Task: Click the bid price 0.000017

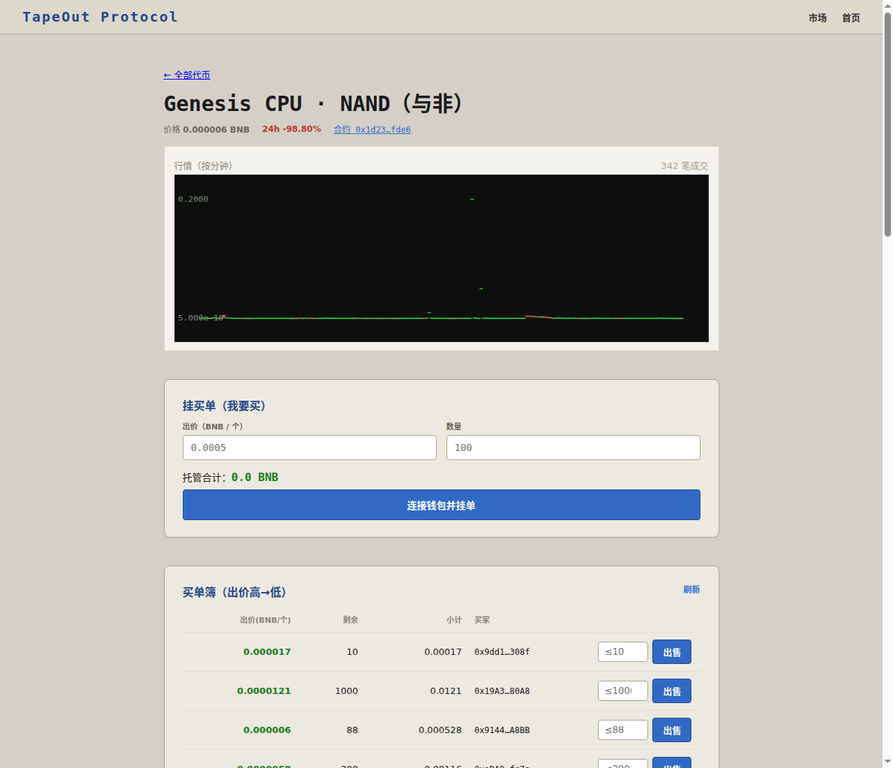Action: click(267, 652)
